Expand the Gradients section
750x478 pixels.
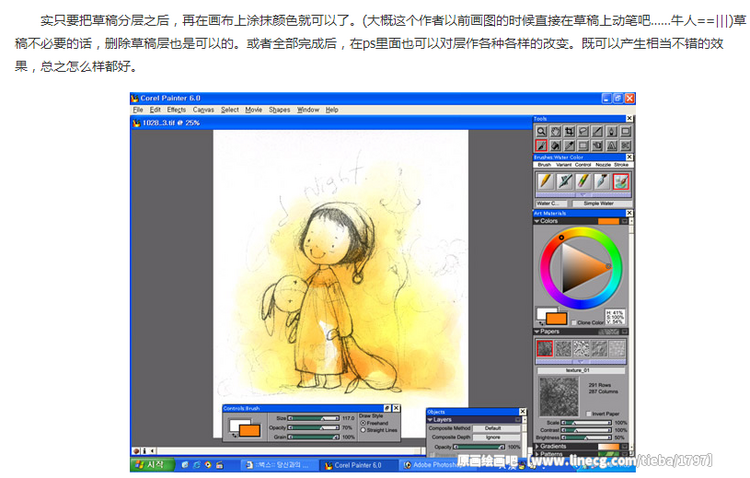pyautogui.click(x=537, y=446)
